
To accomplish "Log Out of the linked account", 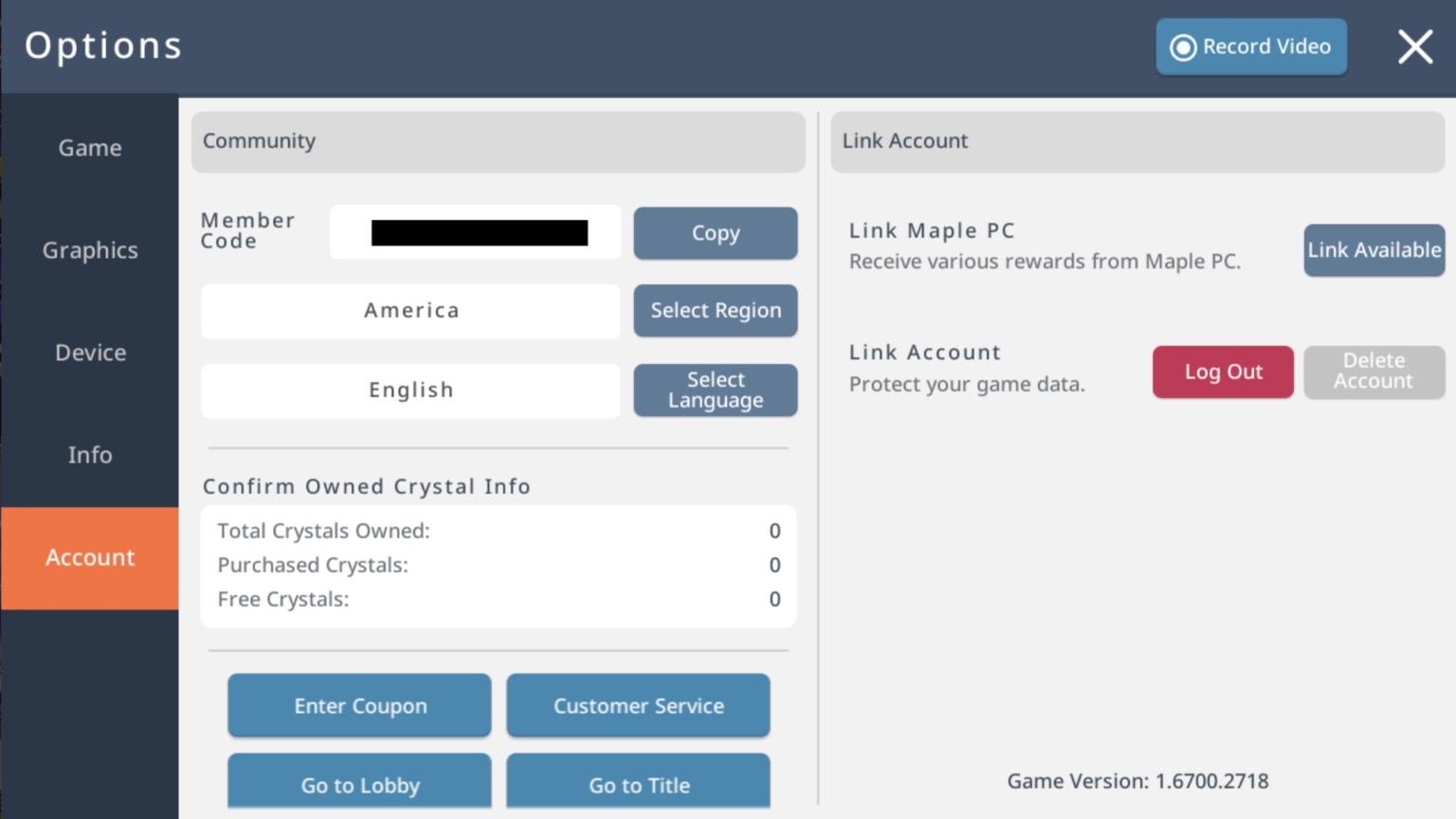I will click(x=1223, y=372).
